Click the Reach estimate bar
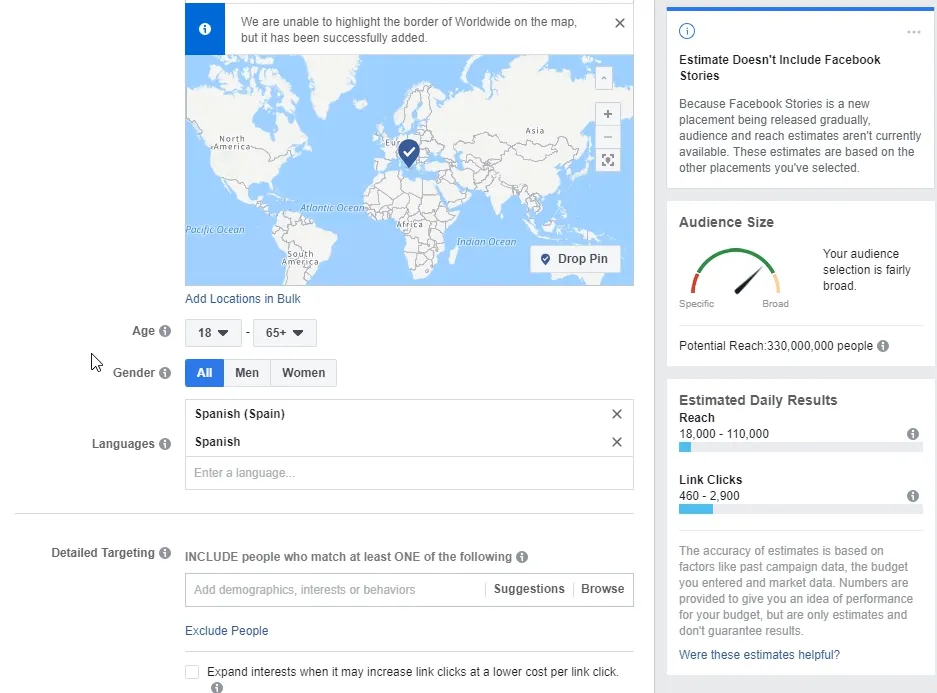 (x=801, y=447)
